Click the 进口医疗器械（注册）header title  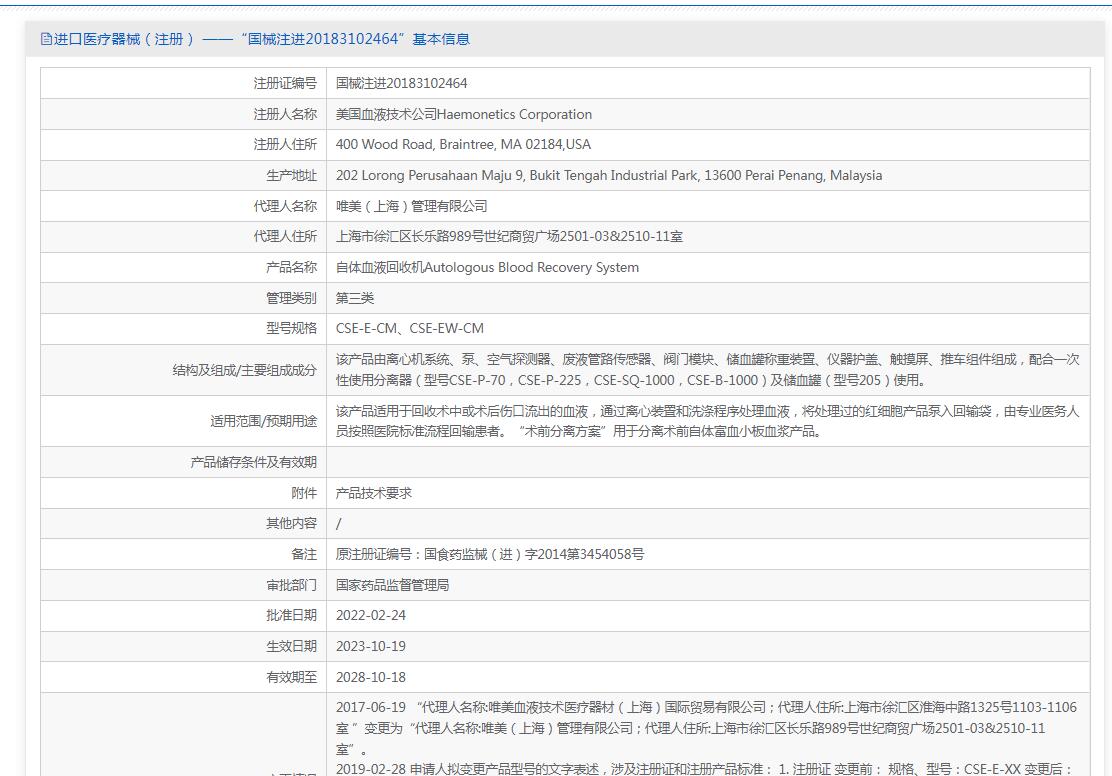pos(262,39)
